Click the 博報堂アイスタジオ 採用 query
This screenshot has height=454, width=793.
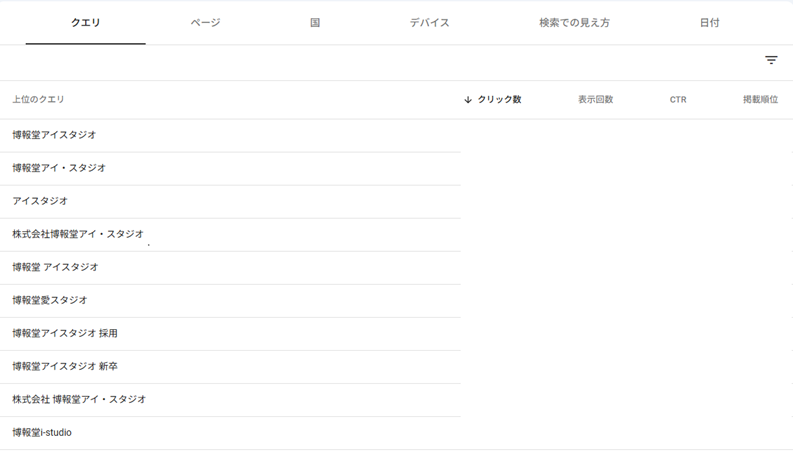point(65,333)
